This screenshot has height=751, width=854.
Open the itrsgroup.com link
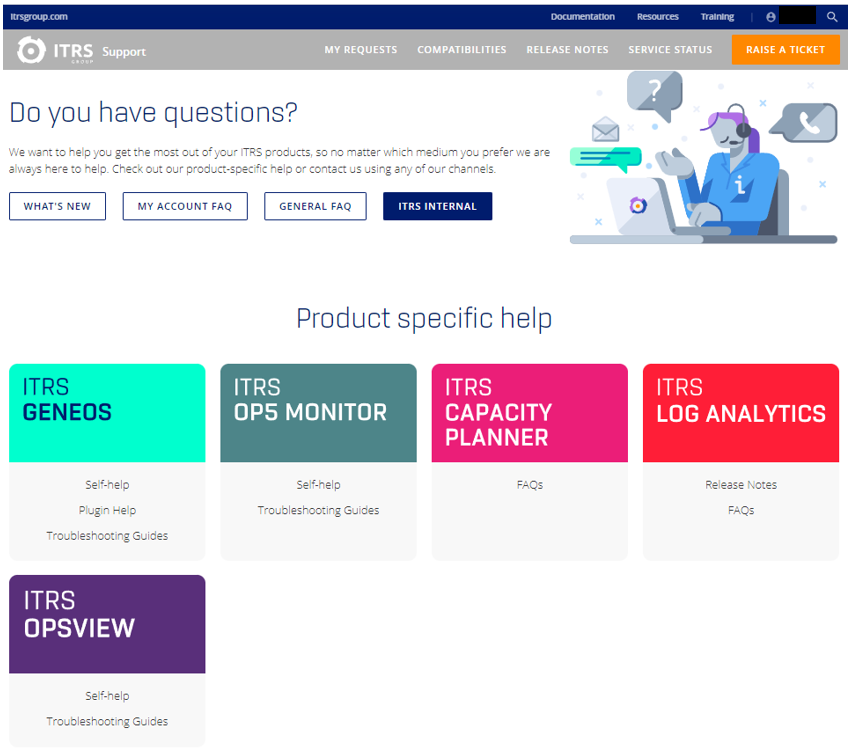[39, 16]
